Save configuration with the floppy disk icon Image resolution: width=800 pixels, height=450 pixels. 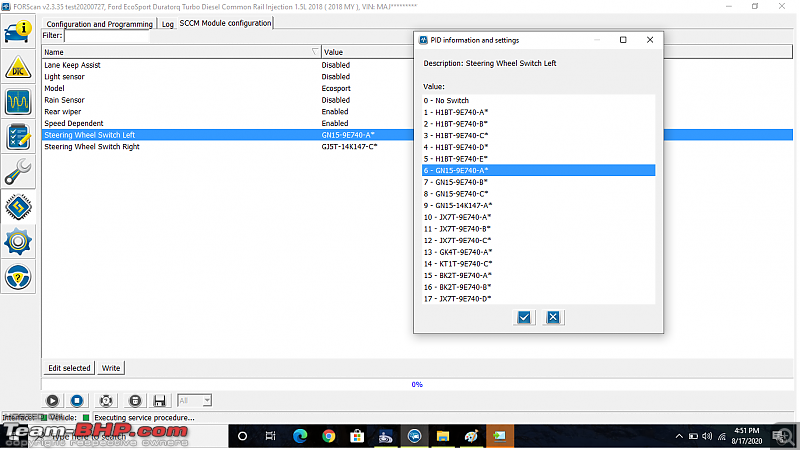pos(159,401)
